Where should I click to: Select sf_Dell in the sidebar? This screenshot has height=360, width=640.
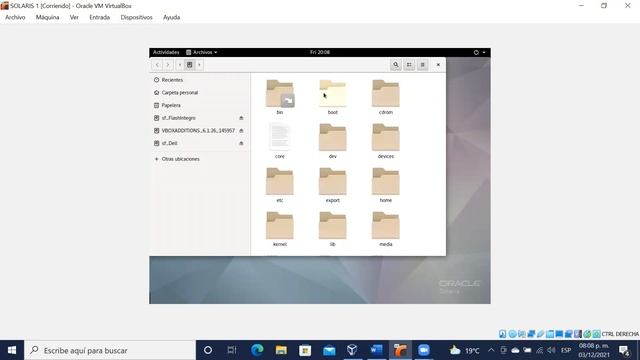pyautogui.click(x=200, y=143)
